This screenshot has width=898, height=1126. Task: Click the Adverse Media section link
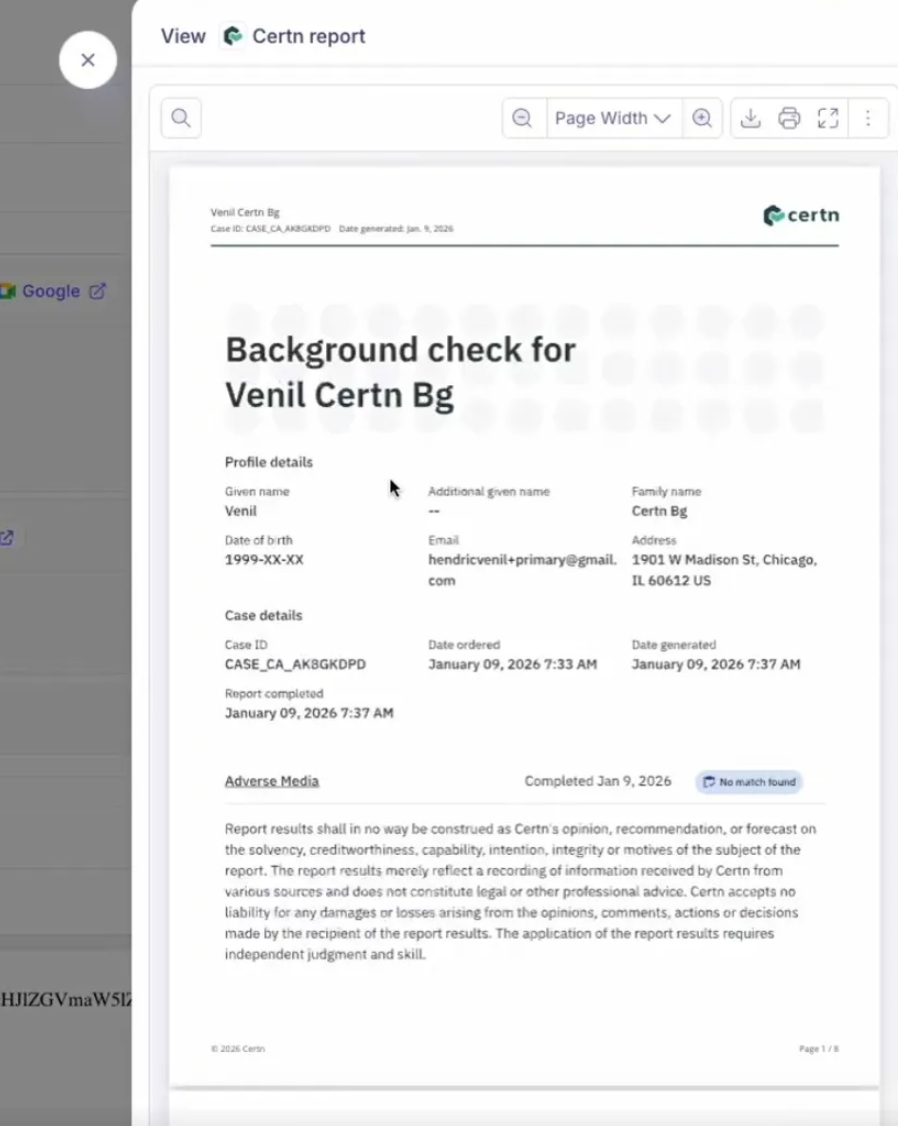272,781
